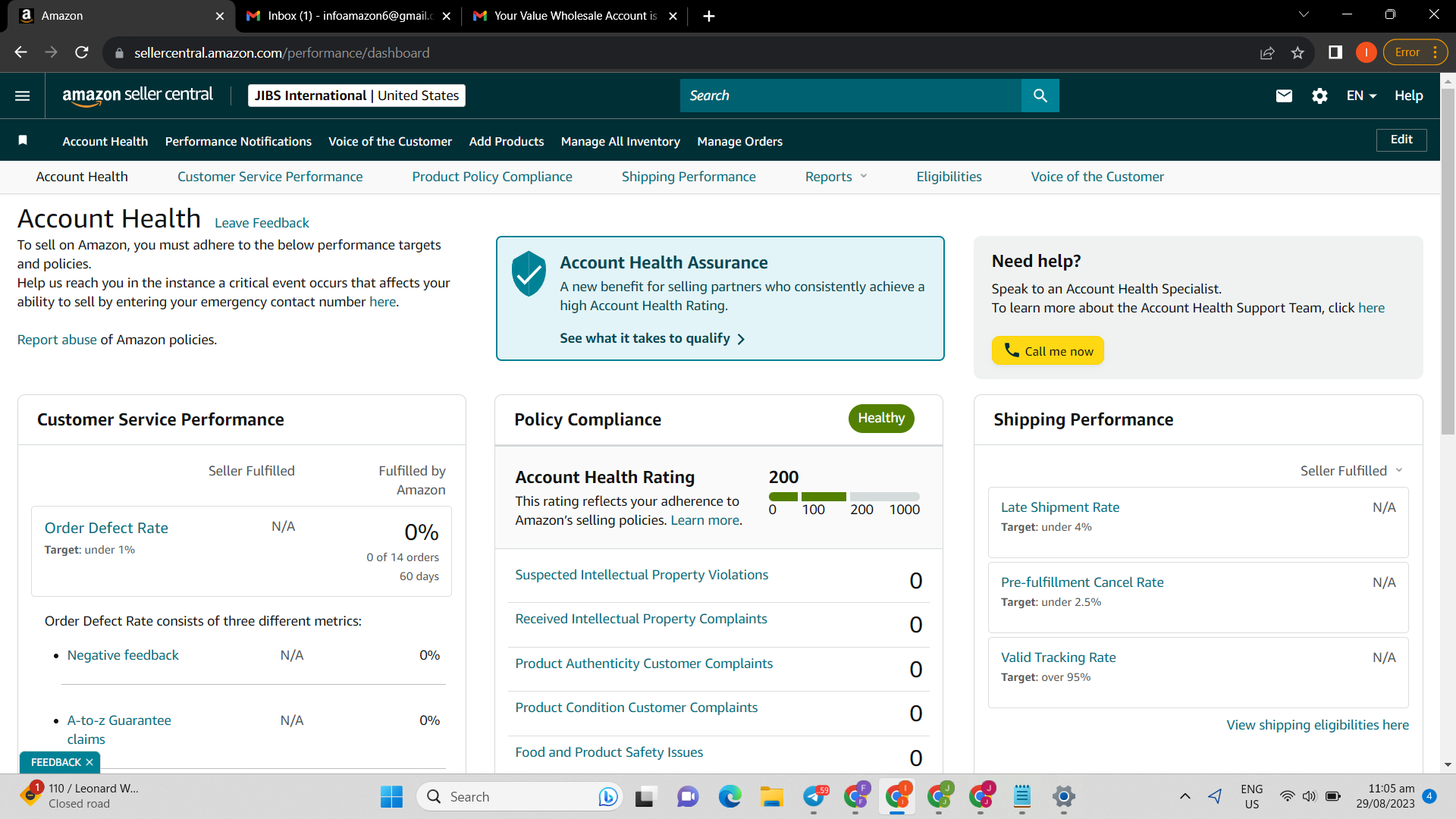Click the bookmark icon in the favorites bar

(x=23, y=140)
